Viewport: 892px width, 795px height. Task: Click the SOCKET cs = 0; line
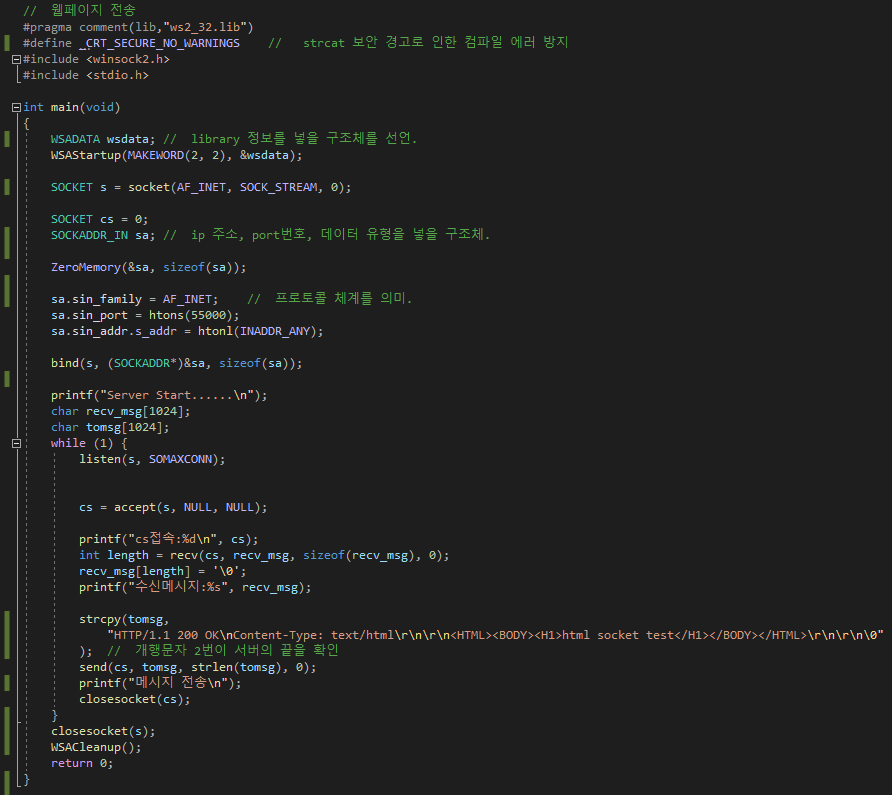click(x=100, y=219)
